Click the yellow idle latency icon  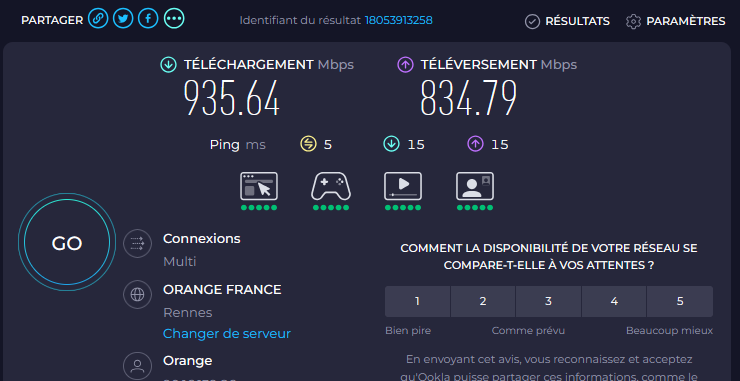click(x=308, y=144)
